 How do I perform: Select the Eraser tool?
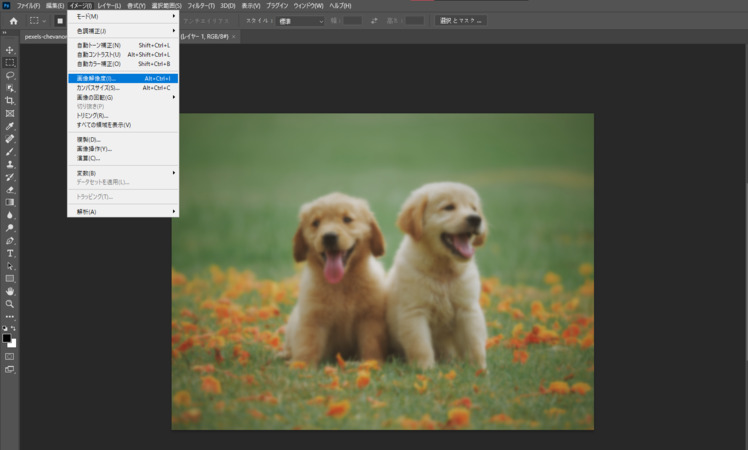click(x=10, y=190)
